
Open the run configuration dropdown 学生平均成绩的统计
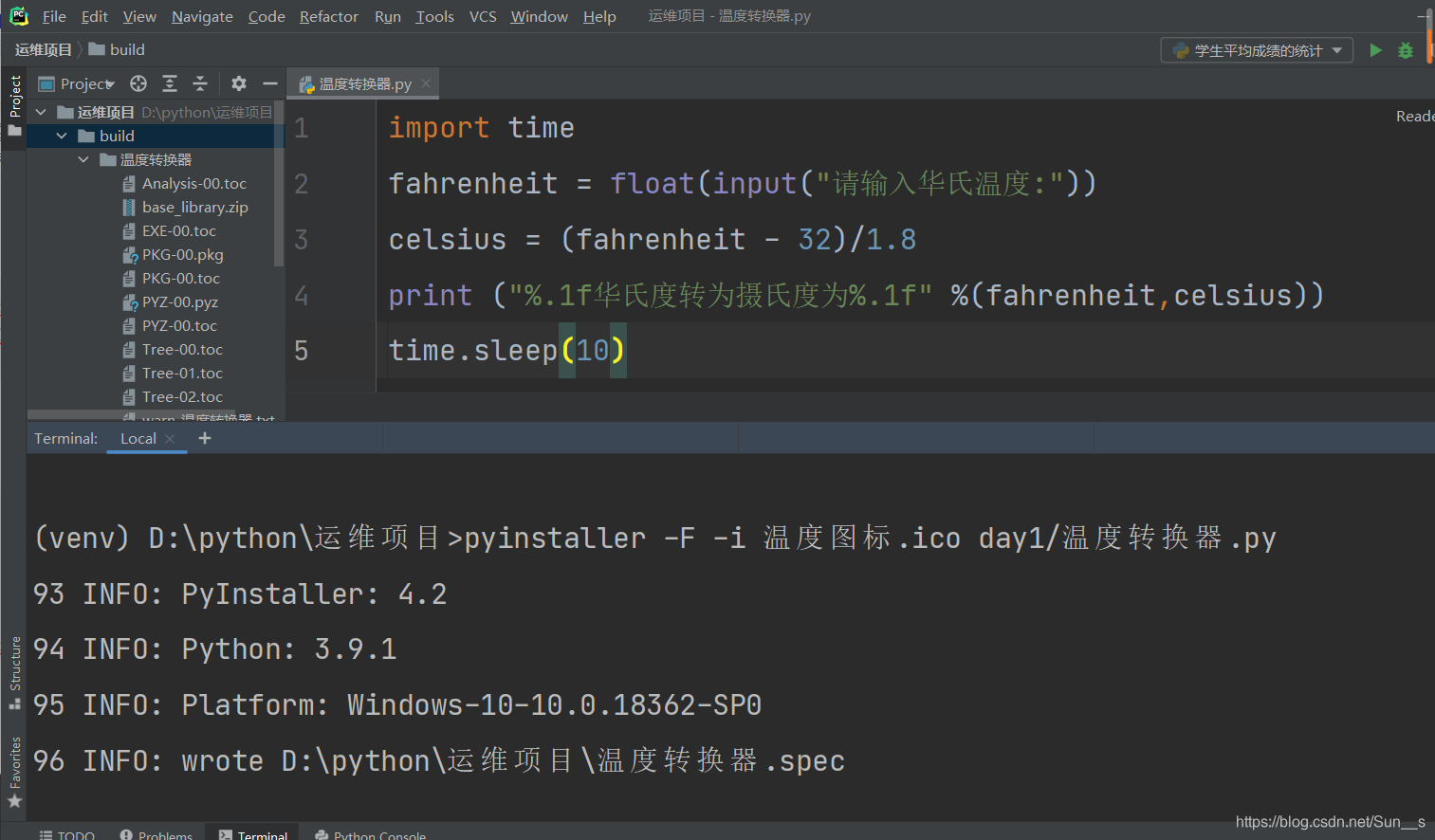pos(1257,50)
